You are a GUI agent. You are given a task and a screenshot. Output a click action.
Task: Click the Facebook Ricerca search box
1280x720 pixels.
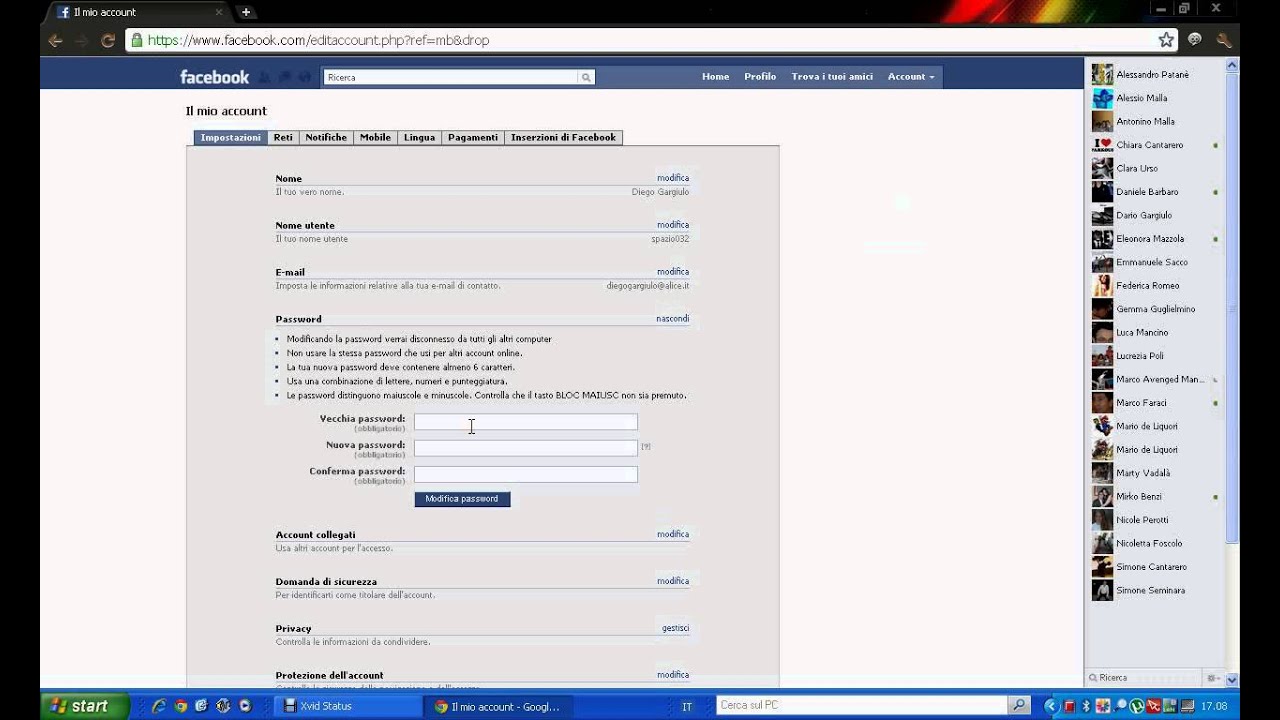451,77
